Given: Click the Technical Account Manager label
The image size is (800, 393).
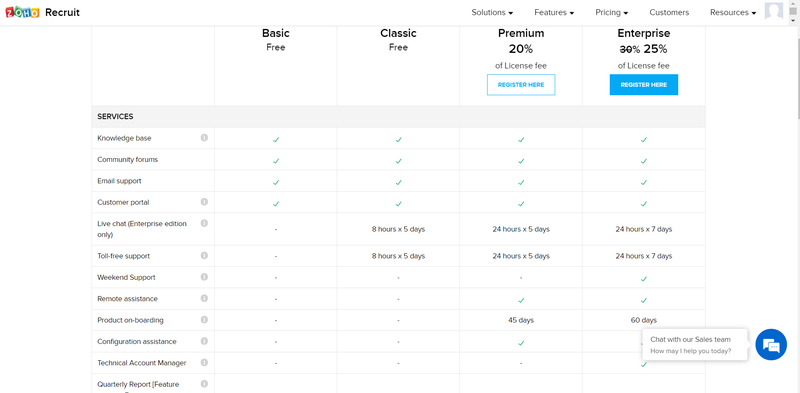Looking at the screenshot, I should pos(142,363).
